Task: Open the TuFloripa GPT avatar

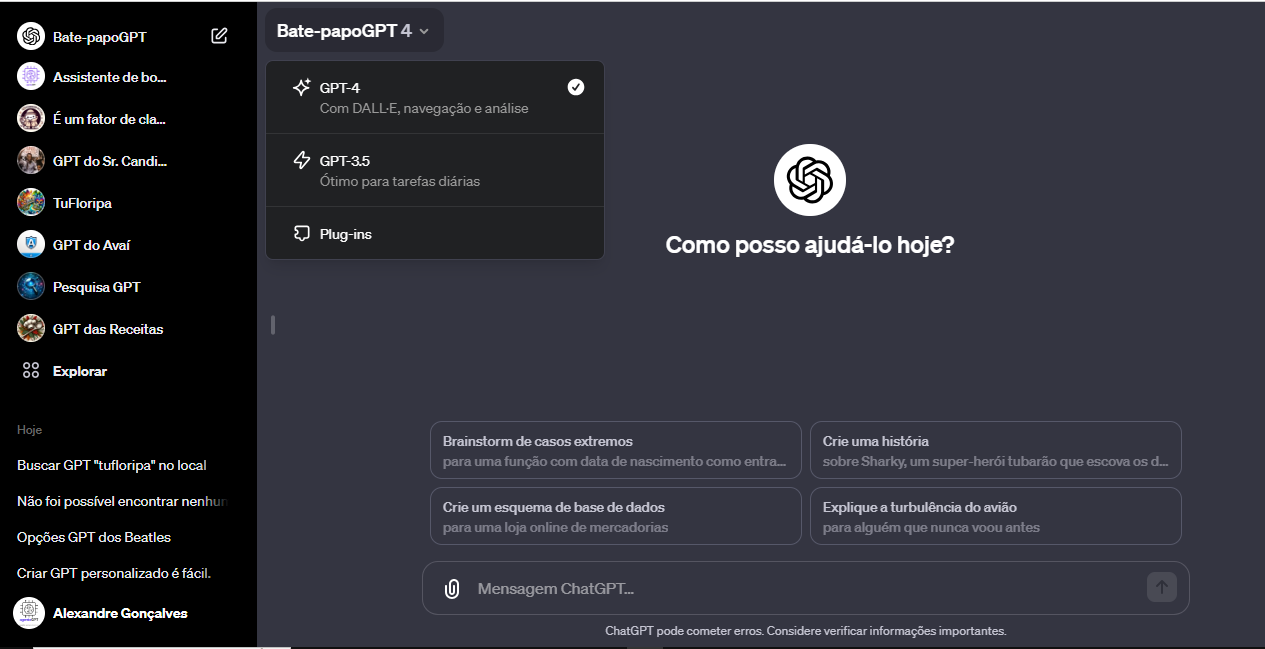Action: point(30,202)
